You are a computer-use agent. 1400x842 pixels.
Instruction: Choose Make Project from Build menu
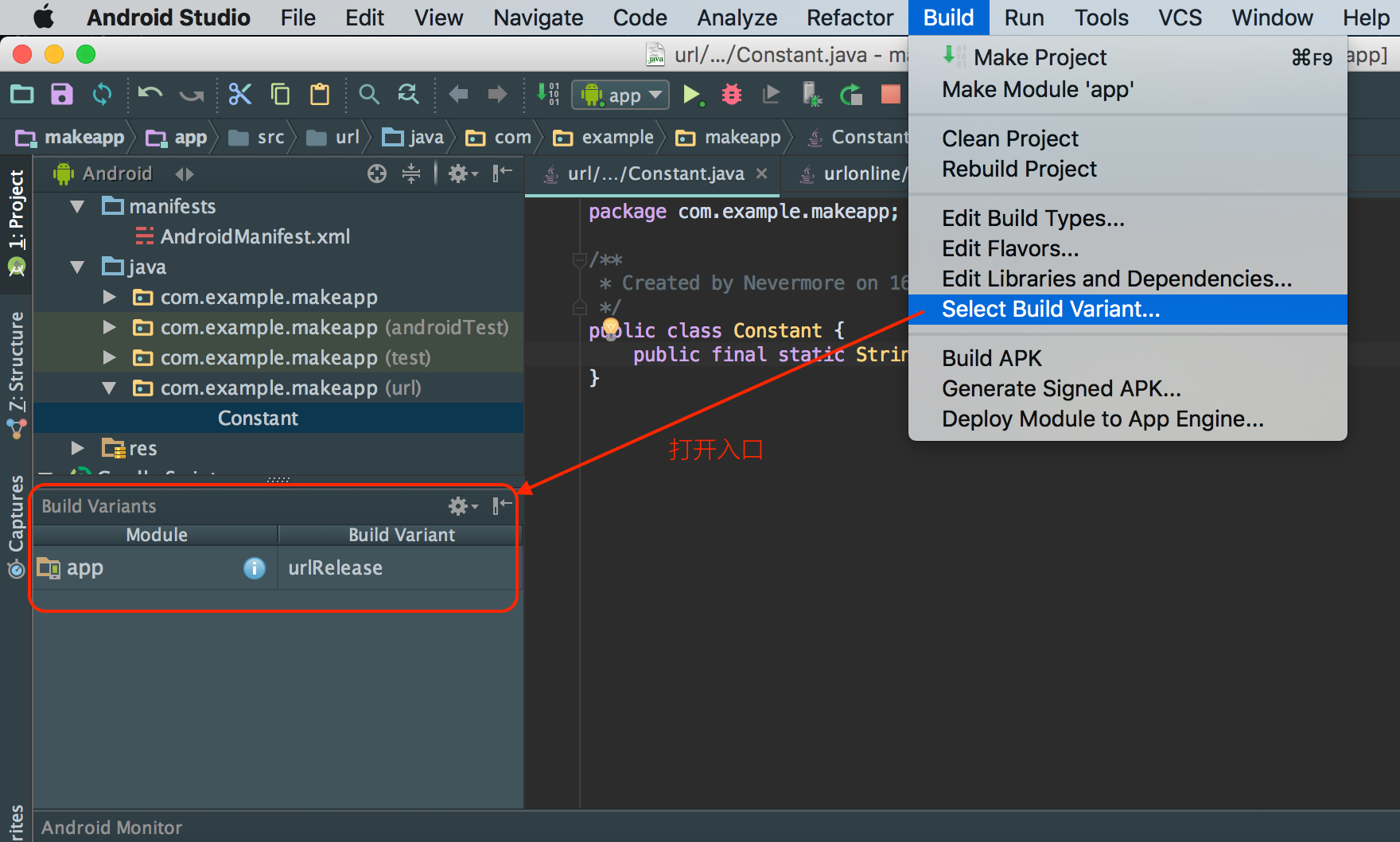point(1127,57)
